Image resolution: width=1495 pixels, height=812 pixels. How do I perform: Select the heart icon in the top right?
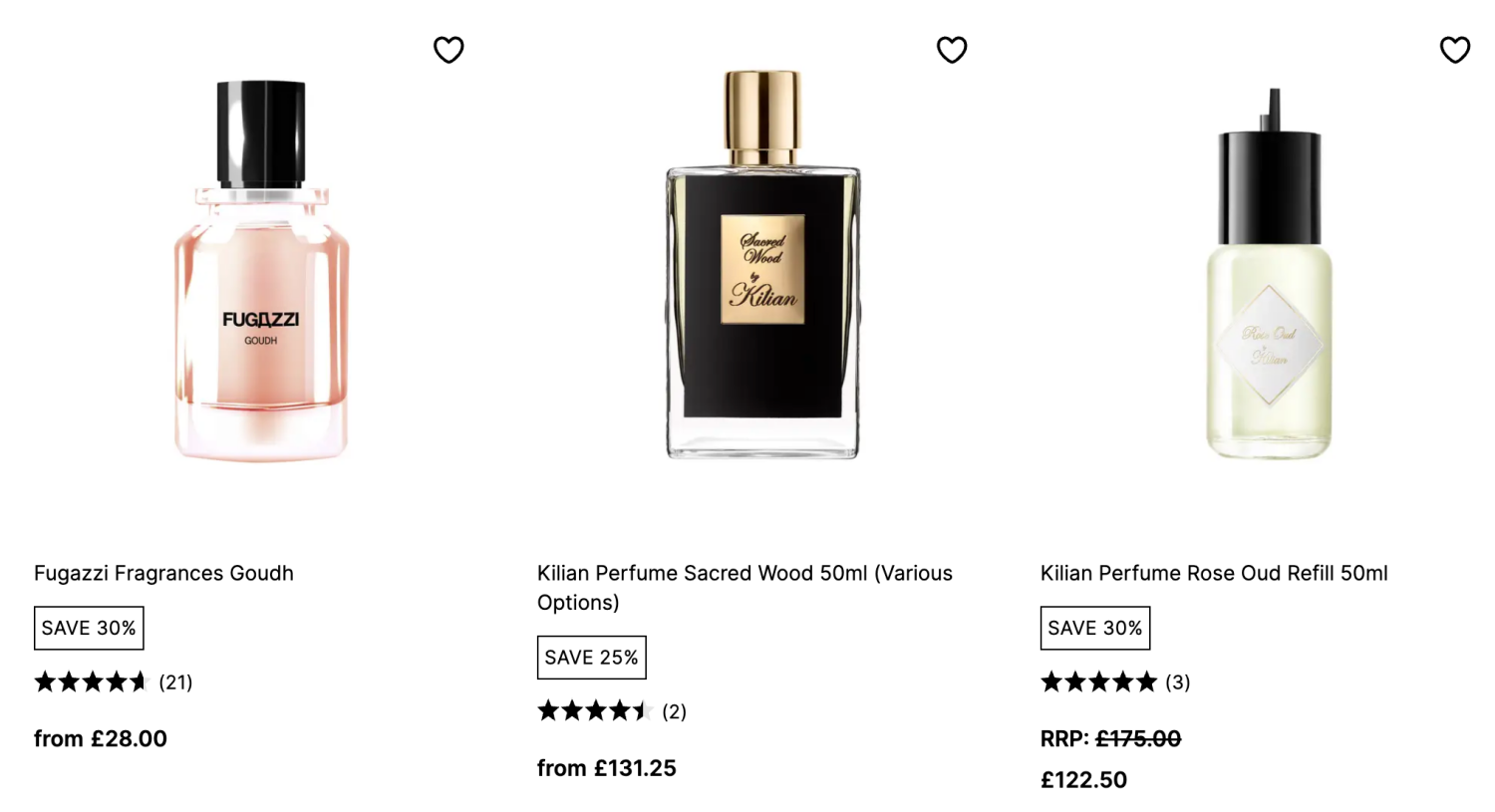(x=1454, y=49)
